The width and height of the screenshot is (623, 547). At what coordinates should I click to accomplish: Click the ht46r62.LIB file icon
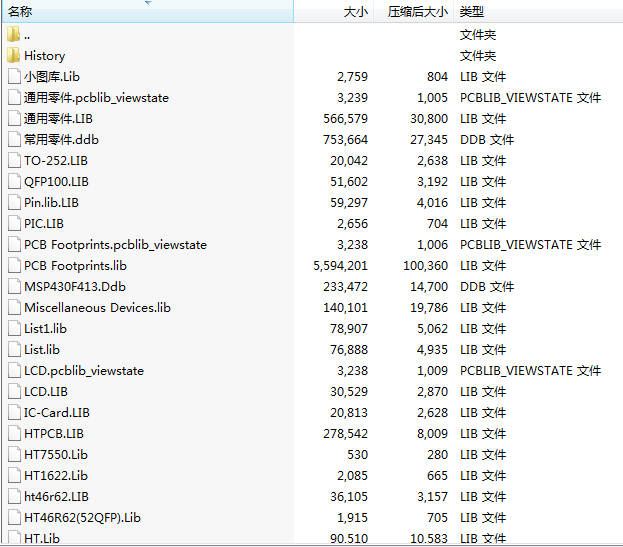[14, 497]
